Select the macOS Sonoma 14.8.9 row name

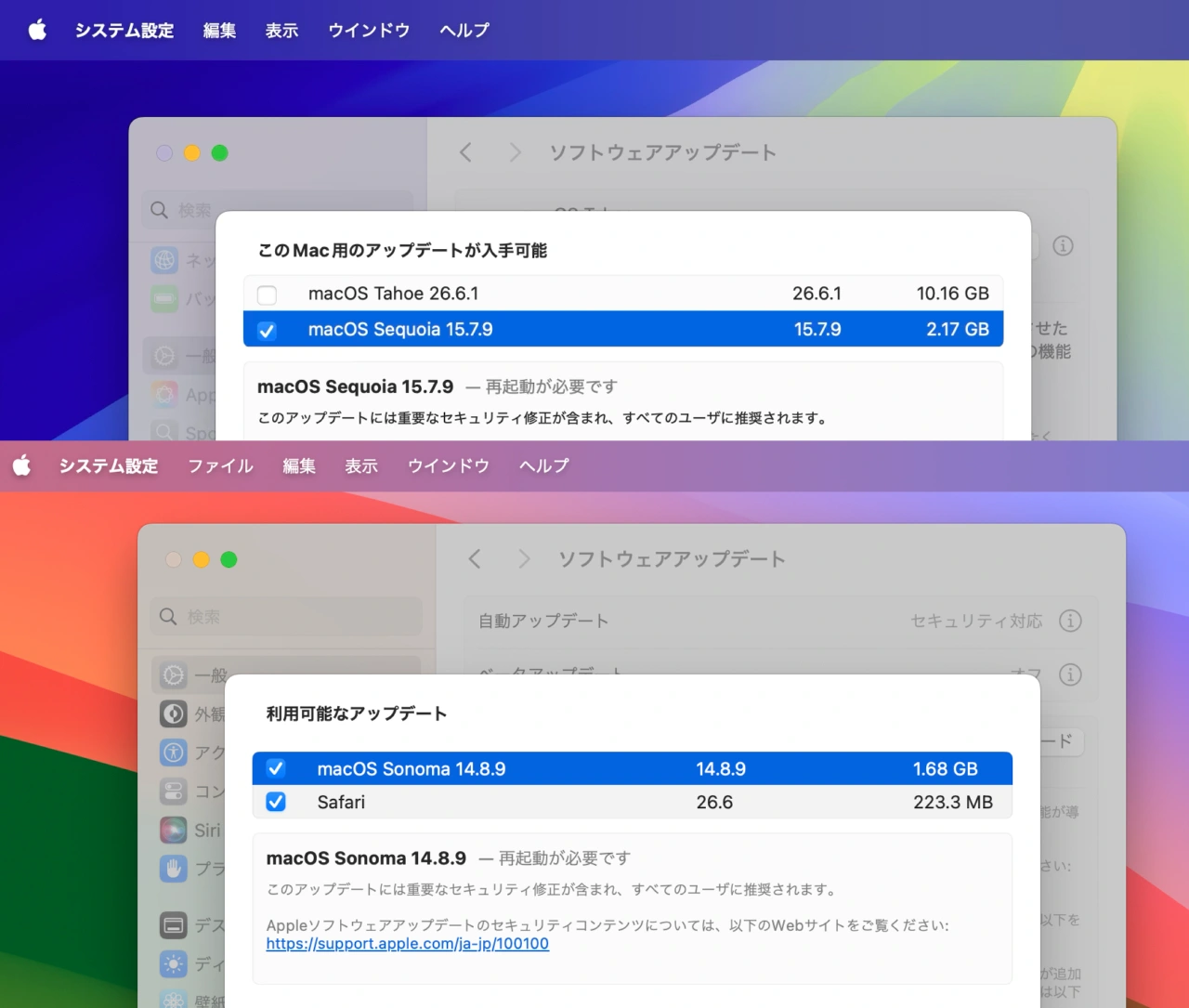(411, 769)
